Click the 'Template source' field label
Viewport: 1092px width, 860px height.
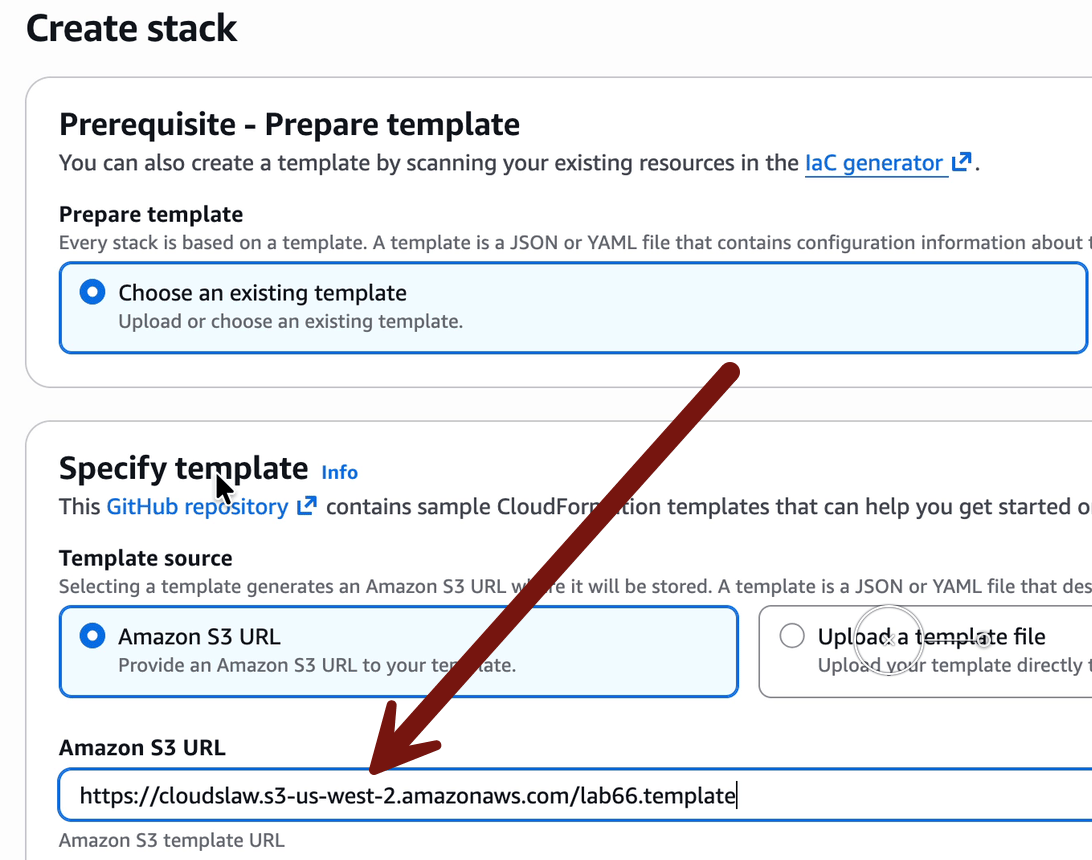(145, 558)
